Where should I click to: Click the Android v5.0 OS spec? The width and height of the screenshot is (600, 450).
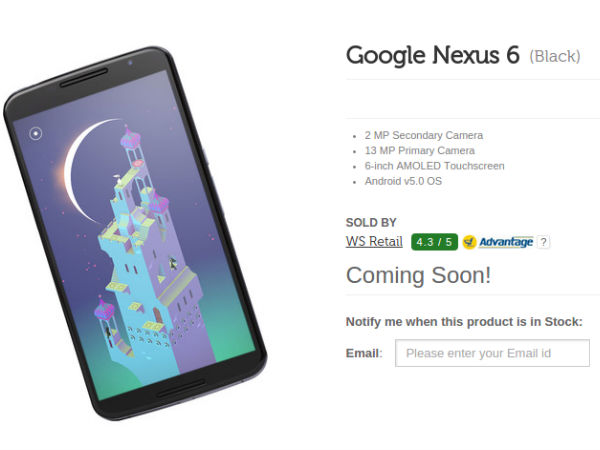[x=403, y=181]
